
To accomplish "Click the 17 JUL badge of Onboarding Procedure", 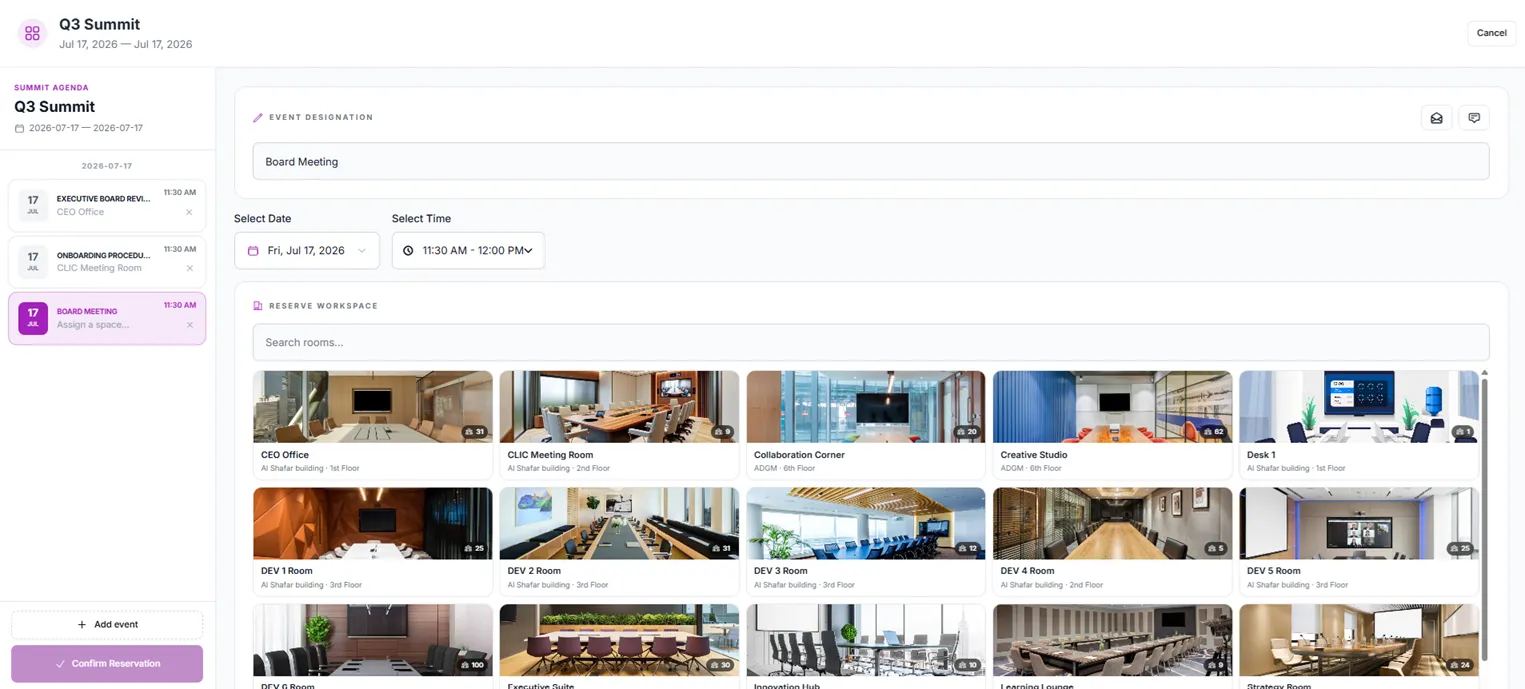I will click(x=33, y=262).
